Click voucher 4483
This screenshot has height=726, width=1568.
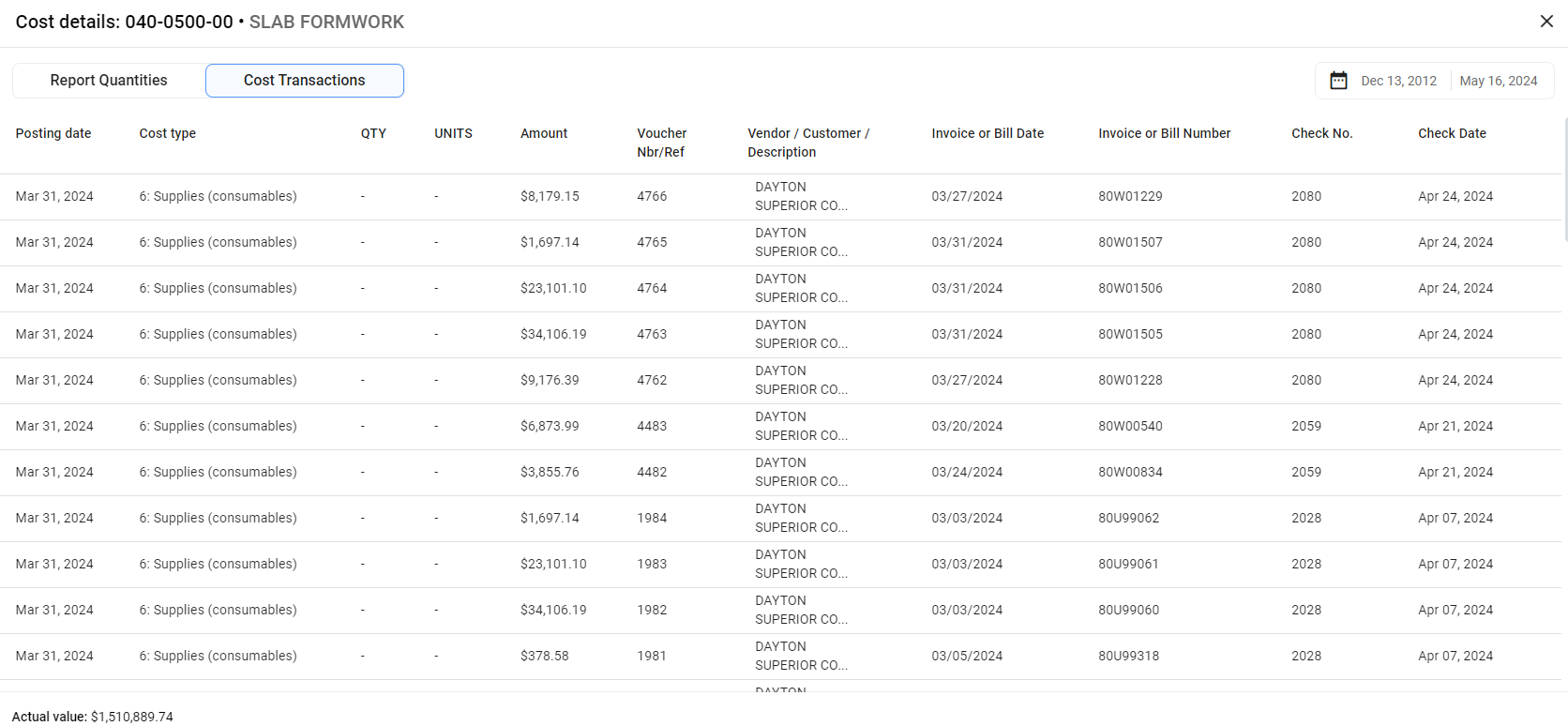[x=652, y=426]
